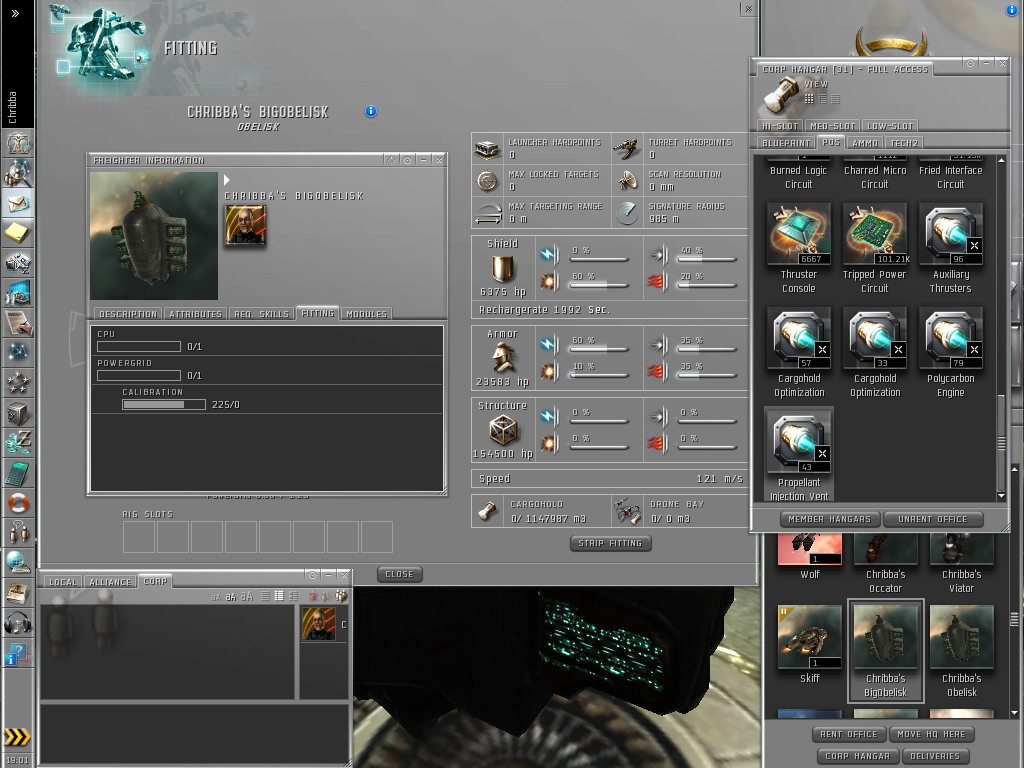
Task: Click the Deliveries button
Action: tap(935, 756)
